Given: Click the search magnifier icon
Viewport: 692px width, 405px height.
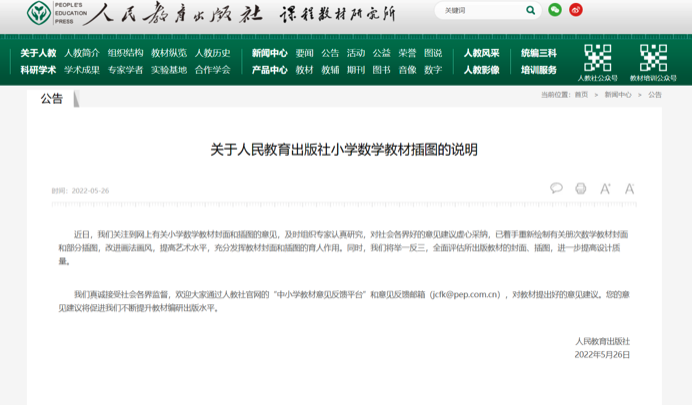Looking at the screenshot, I should click(530, 10).
